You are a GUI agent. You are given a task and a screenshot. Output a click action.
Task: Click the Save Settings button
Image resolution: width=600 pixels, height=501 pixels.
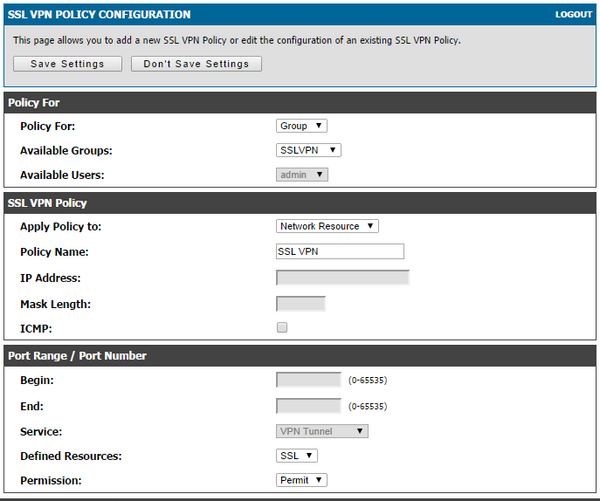(67, 64)
